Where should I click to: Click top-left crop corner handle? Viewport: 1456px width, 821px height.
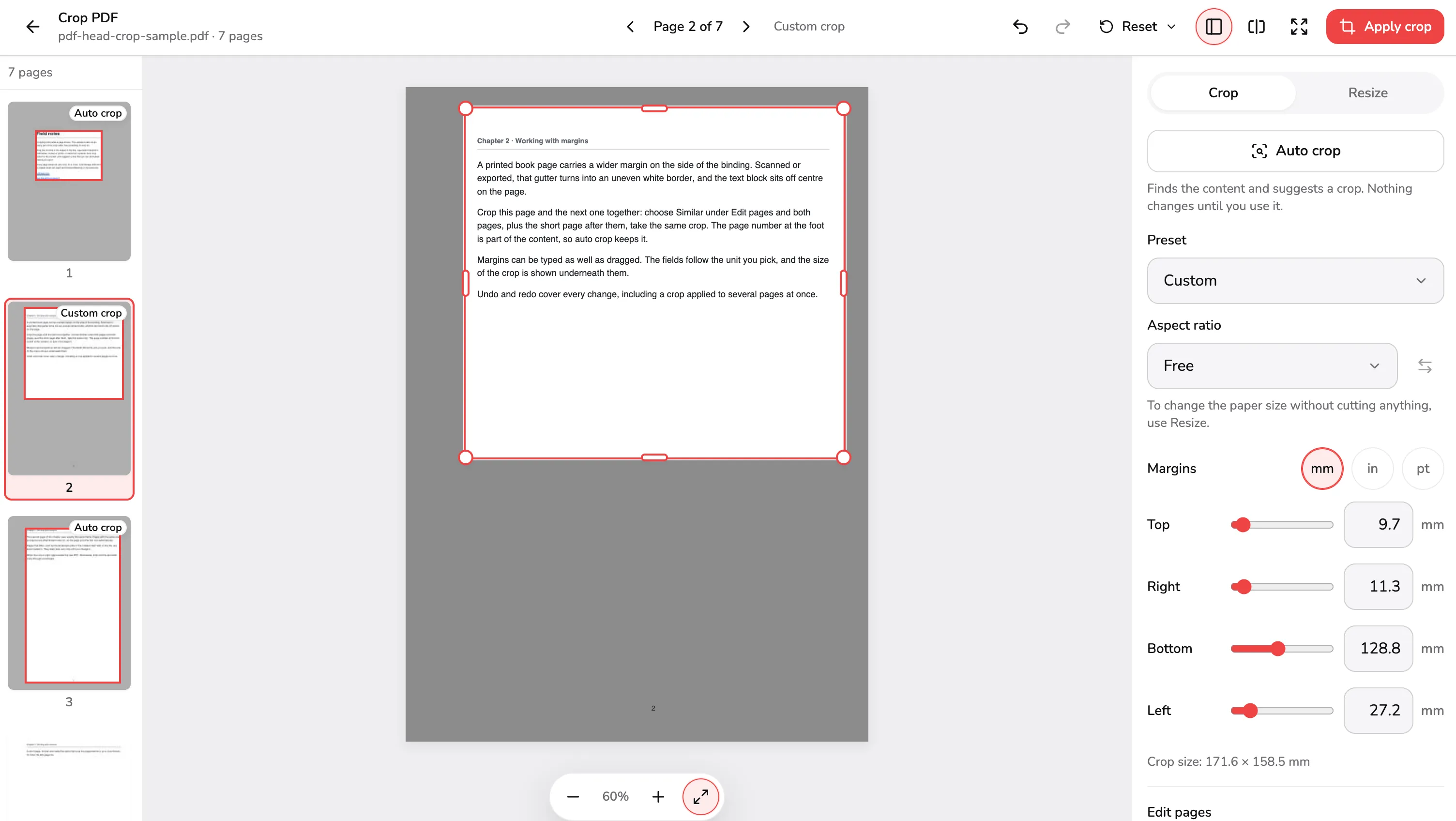(x=465, y=108)
